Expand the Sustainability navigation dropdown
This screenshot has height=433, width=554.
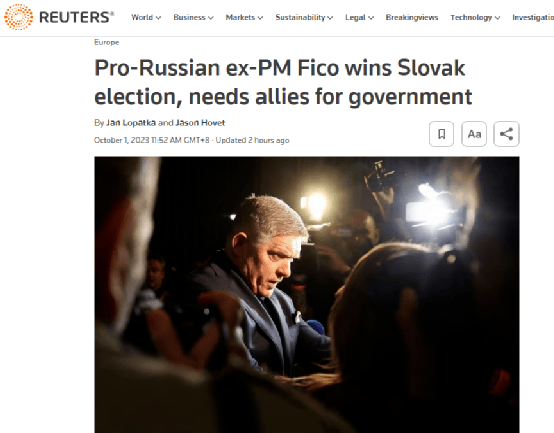tap(304, 17)
